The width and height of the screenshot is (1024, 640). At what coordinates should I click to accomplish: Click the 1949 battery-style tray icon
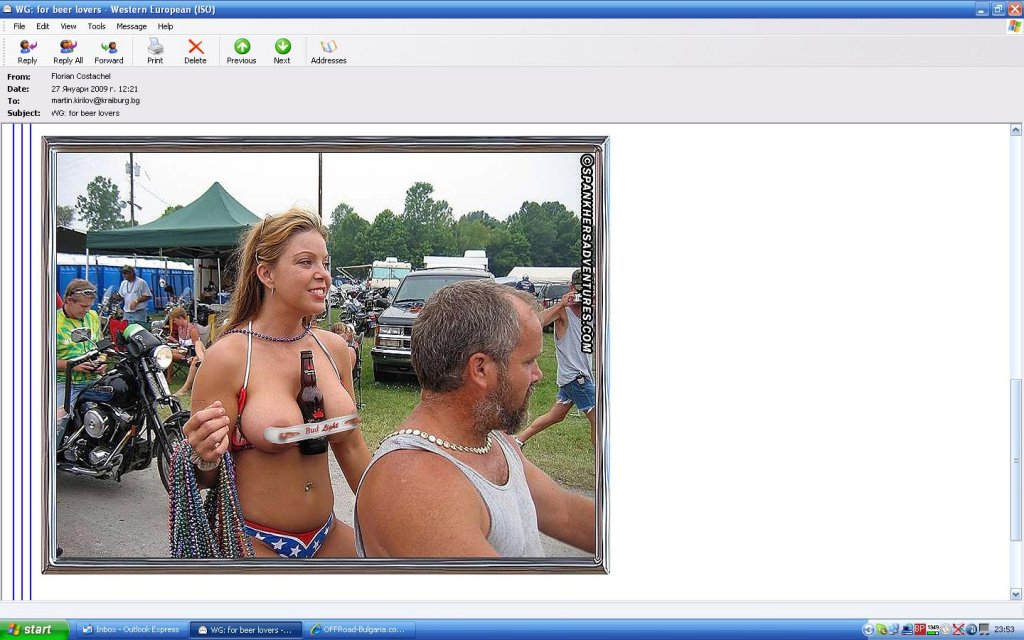point(933,630)
